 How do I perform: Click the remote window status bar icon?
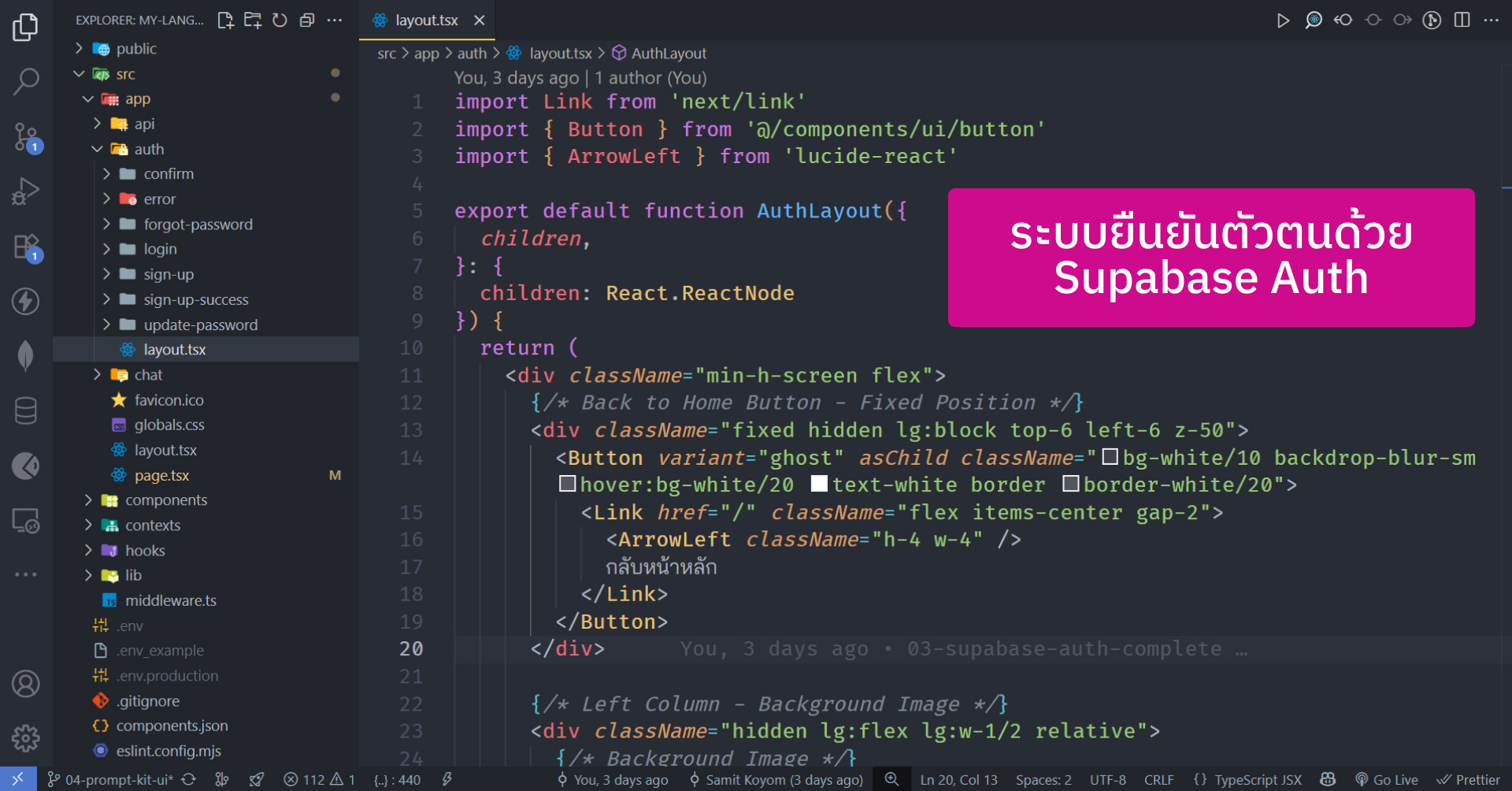pos(17,779)
